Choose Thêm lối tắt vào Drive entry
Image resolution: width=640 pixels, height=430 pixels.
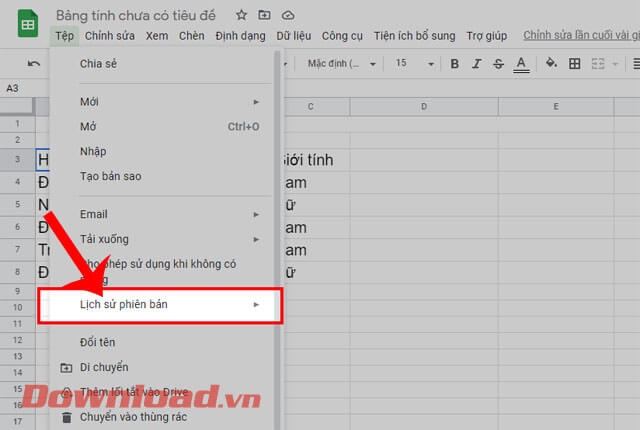click(163, 392)
